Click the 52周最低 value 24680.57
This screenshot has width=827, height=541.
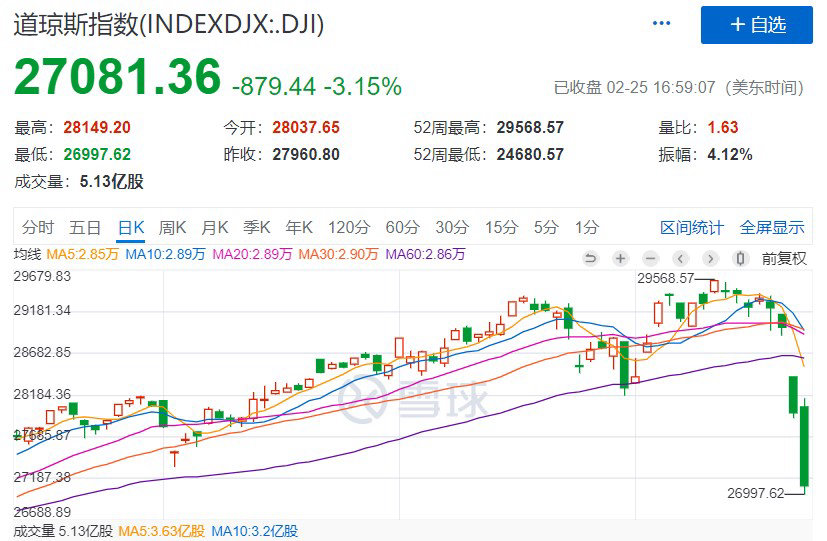530,154
